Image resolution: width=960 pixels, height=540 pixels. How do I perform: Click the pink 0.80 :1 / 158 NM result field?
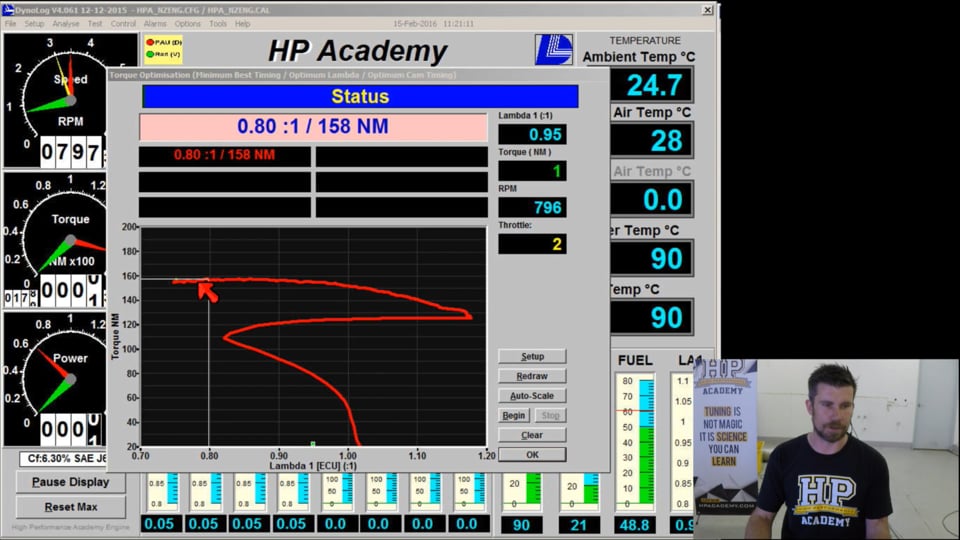click(313, 126)
